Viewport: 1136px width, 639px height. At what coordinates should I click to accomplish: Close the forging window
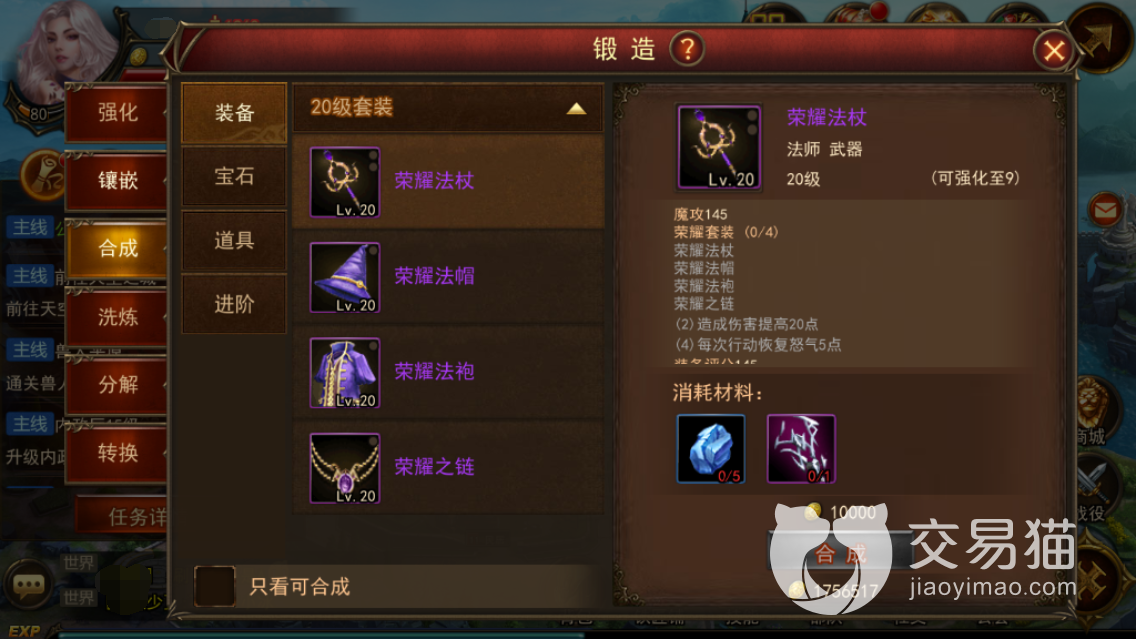pyautogui.click(x=1053, y=51)
